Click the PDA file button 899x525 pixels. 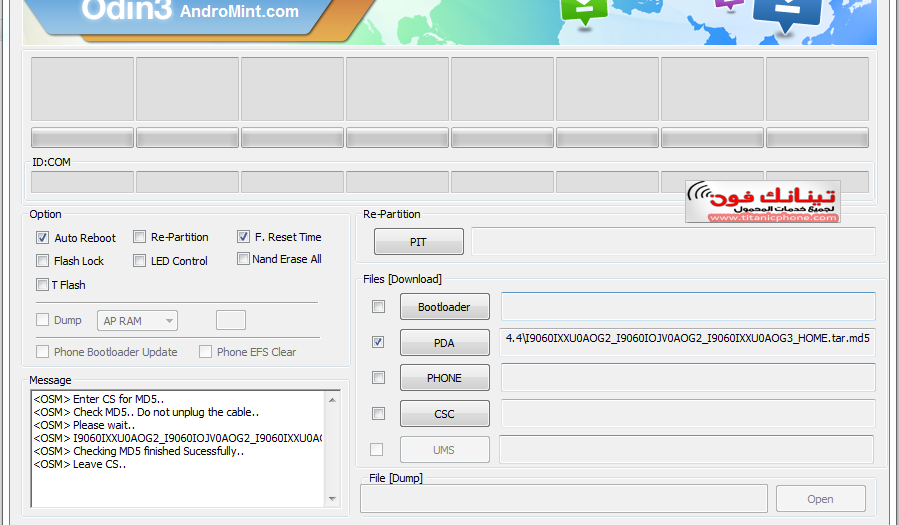(x=444, y=343)
